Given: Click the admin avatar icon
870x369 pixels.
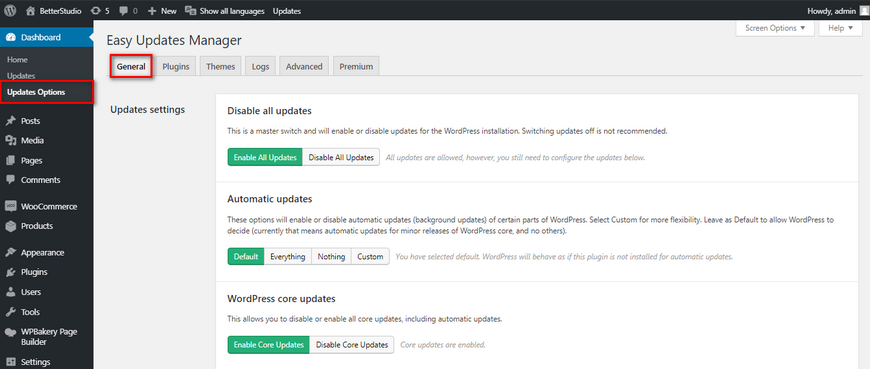Looking at the screenshot, I should click(864, 11).
